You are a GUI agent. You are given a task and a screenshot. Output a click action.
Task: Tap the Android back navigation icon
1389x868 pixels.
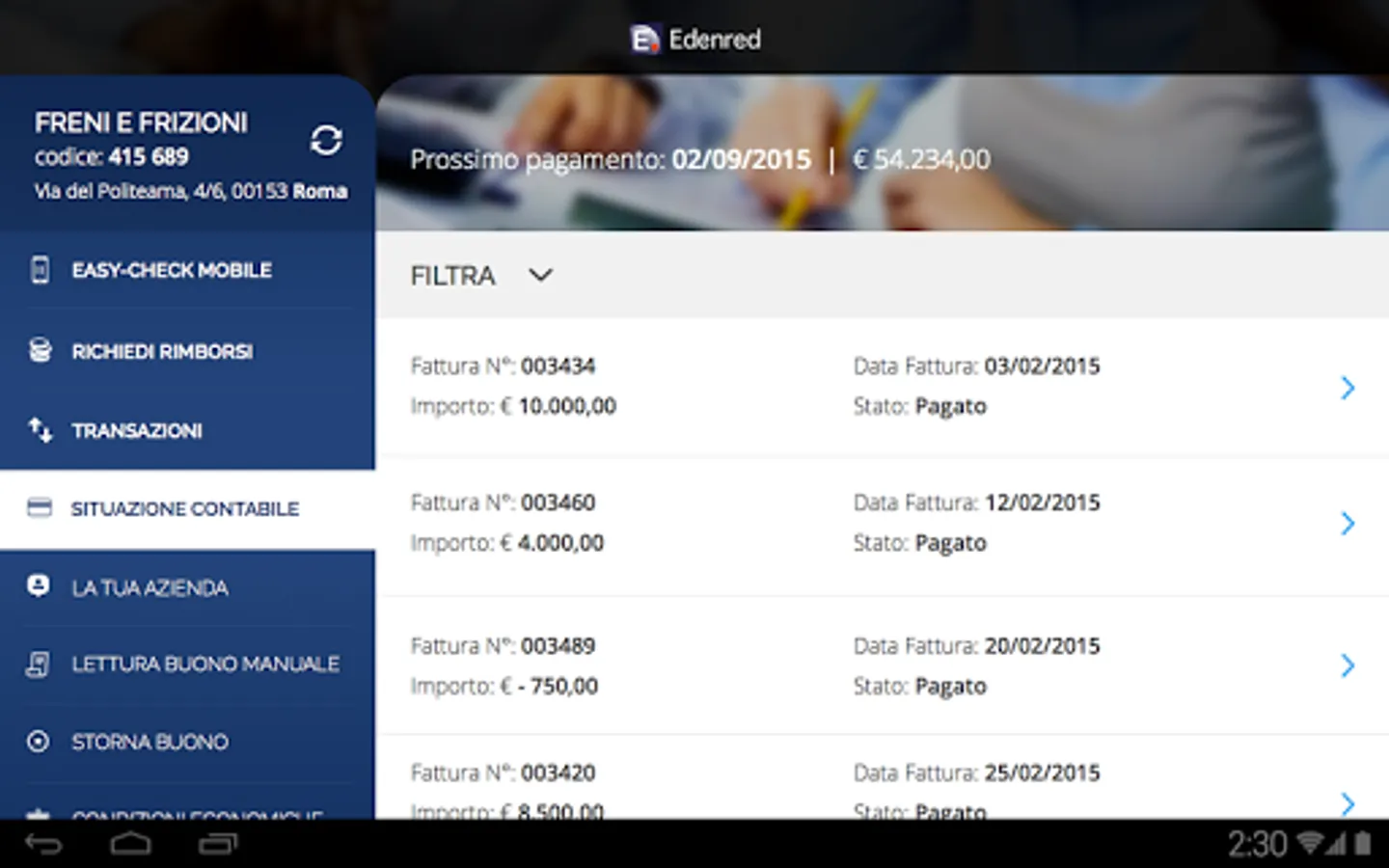pos(43,845)
